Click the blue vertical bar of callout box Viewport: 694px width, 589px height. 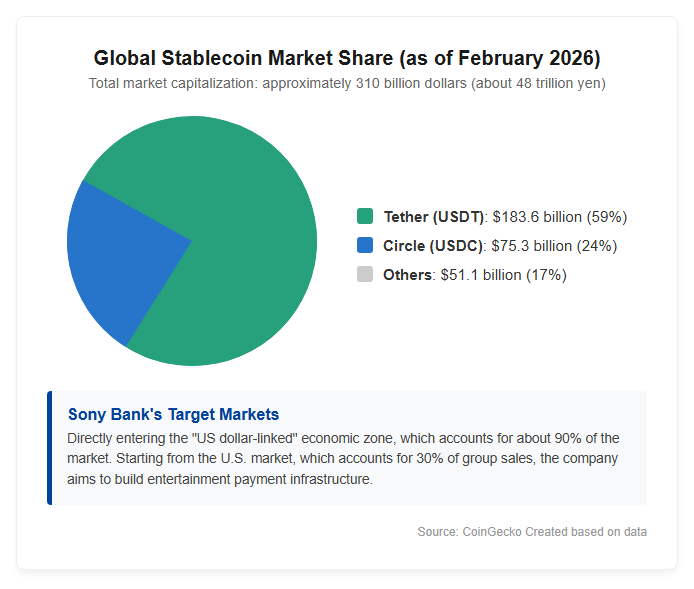click(50, 448)
